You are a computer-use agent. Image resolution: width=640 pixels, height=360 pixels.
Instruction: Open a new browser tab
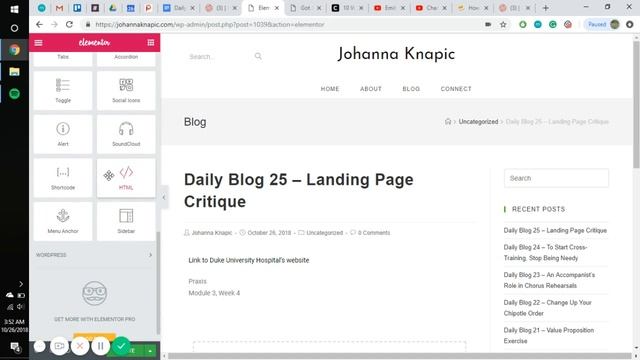click(x=545, y=8)
